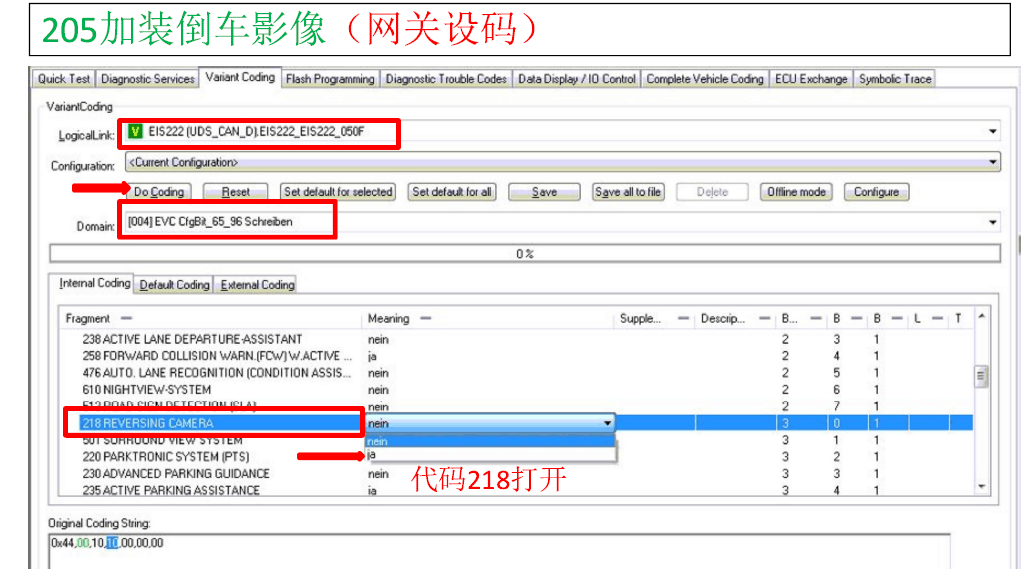This screenshot has height=569, width=1021.
Task: Expand the Configuration combo box
Action: point(992,162)
